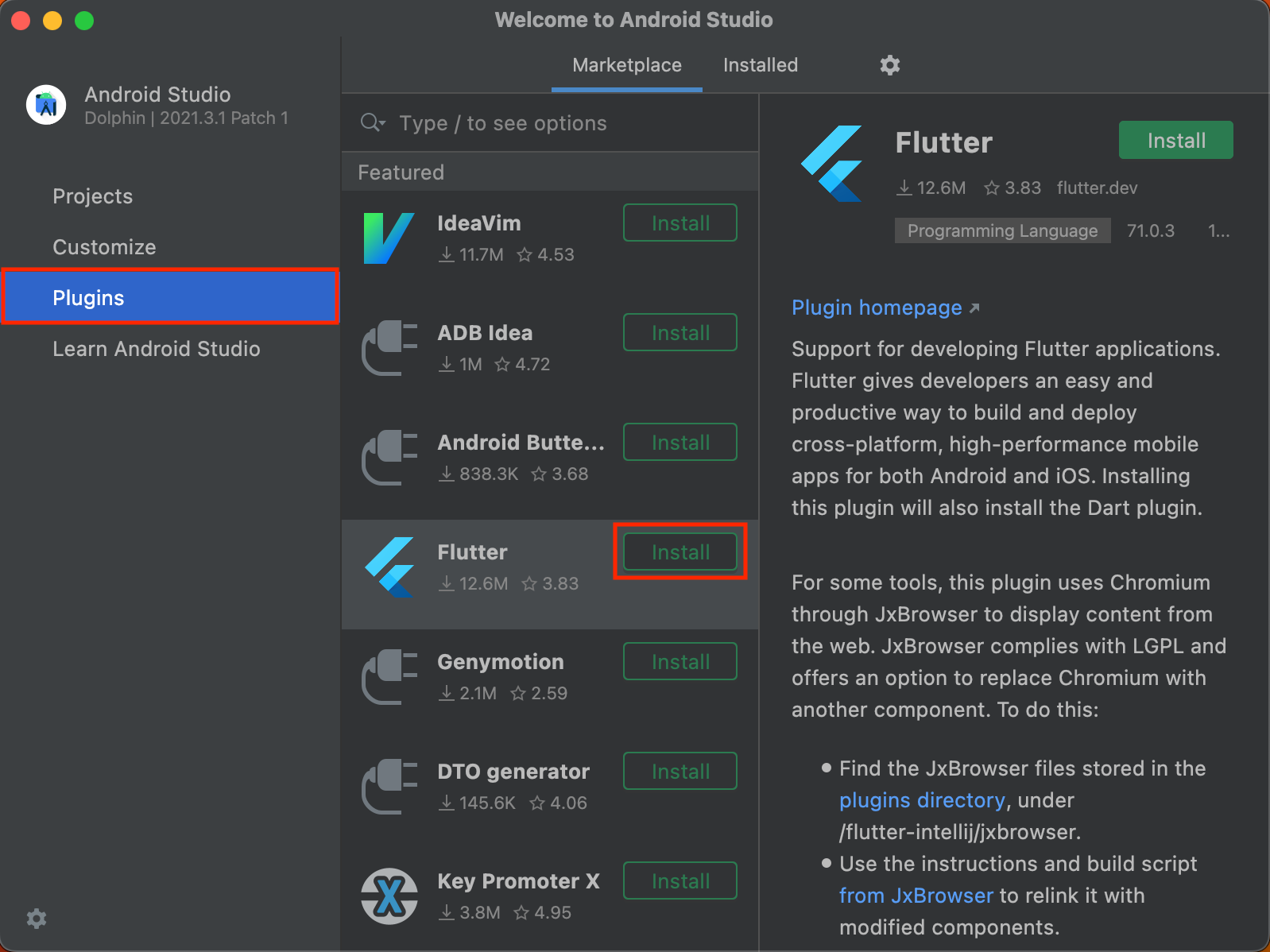Select the Android ButterKnife plug icon
Image resolution: width=1270 pixels, height=952 pixels.
pos(389,458)
